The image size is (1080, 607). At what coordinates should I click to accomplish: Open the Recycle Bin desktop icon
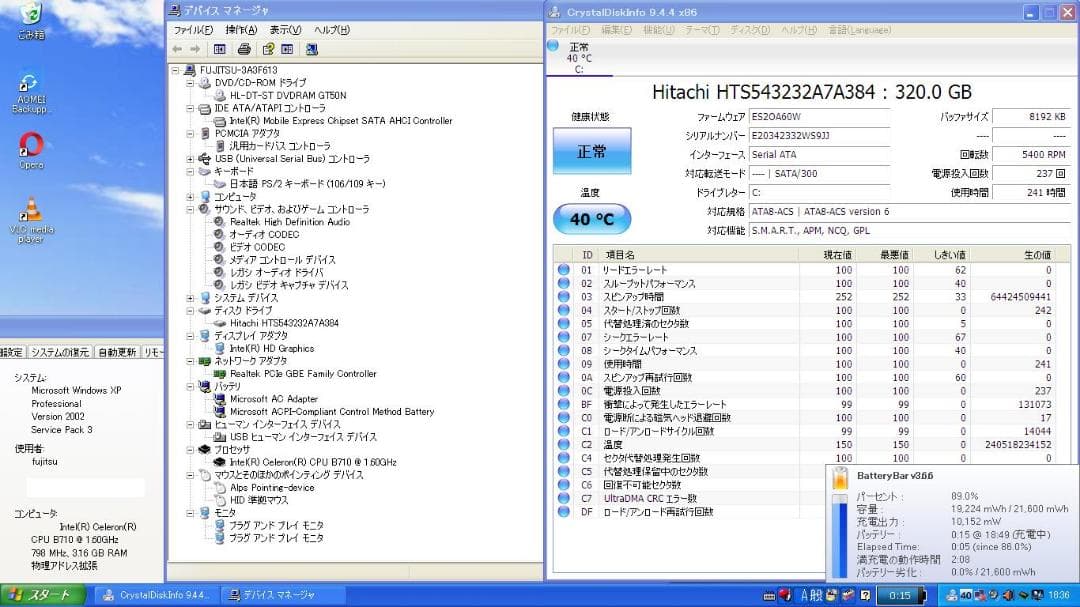(x=31, y=21)
